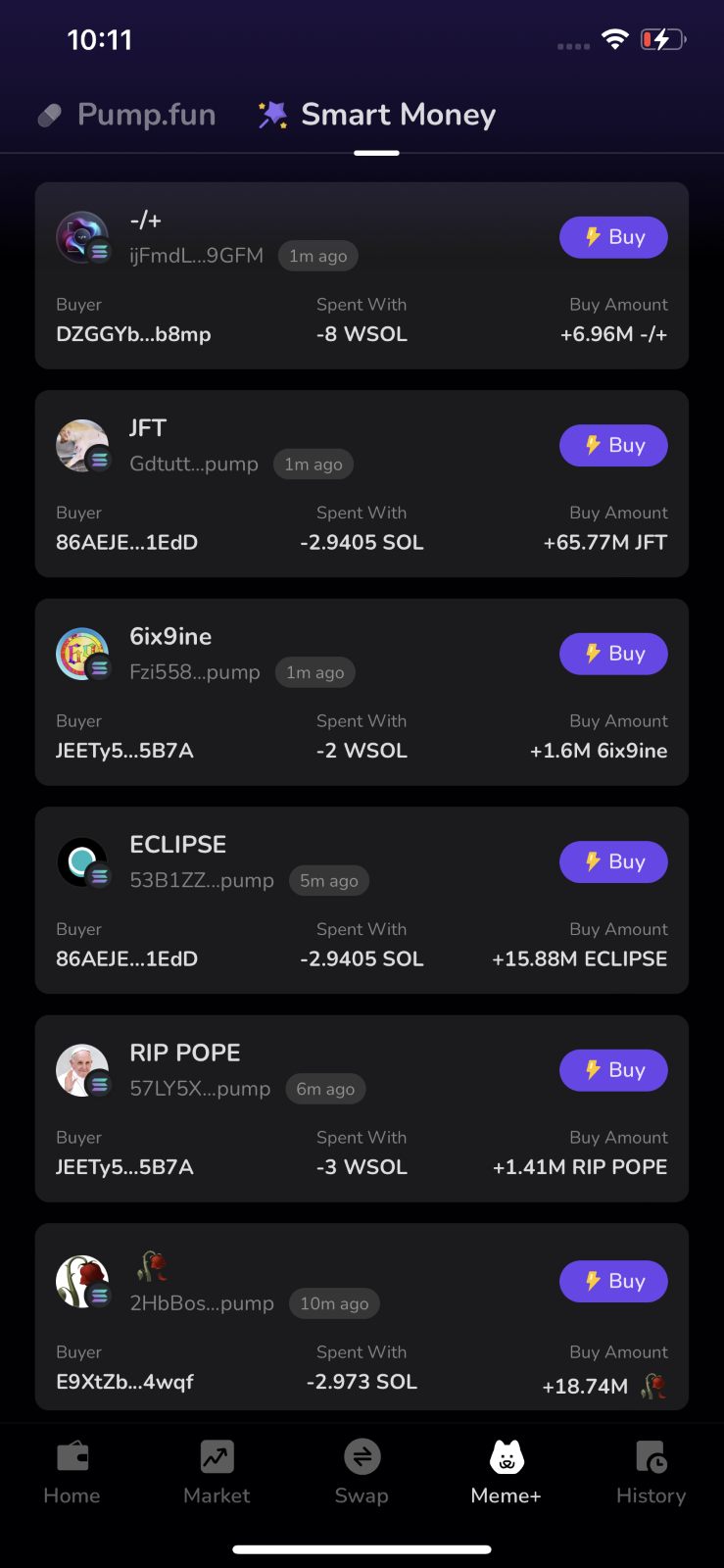This screenshot has width=724, height=1568.
Task: Switch to the Pump.fun tab
Action: point(126,115)
